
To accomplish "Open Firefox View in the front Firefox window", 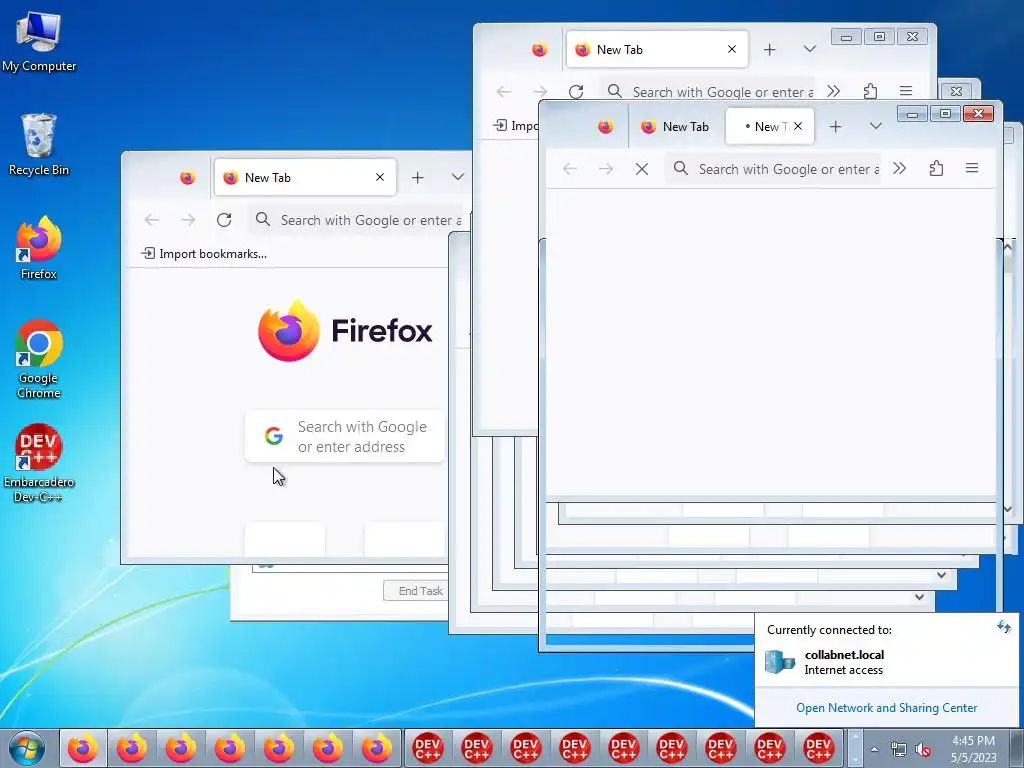I will [x=605, y=127].
